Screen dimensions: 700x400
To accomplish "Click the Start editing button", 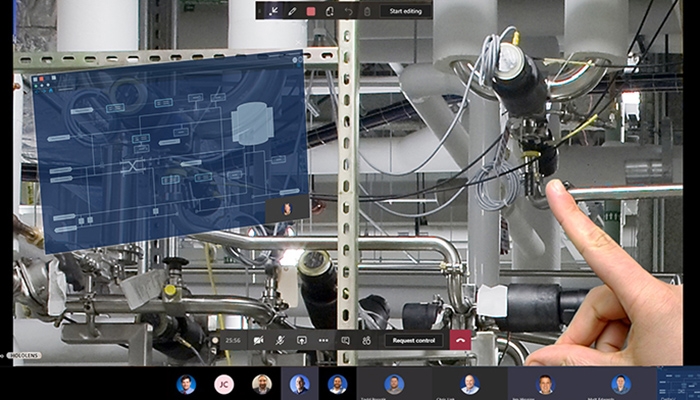I will 406,11.
